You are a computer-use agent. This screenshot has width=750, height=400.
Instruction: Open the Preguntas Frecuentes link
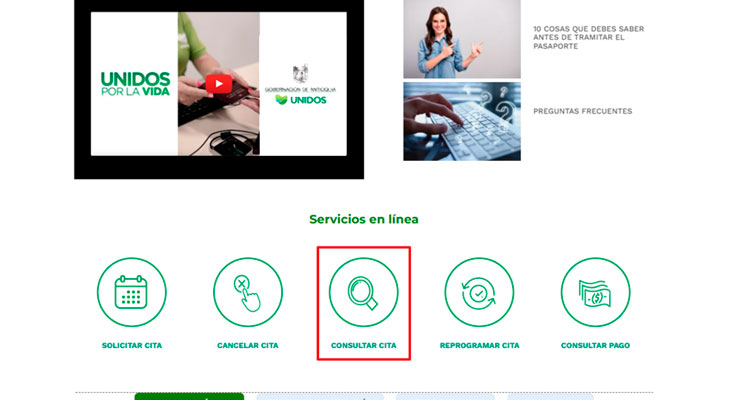click(x=583, y=111)
